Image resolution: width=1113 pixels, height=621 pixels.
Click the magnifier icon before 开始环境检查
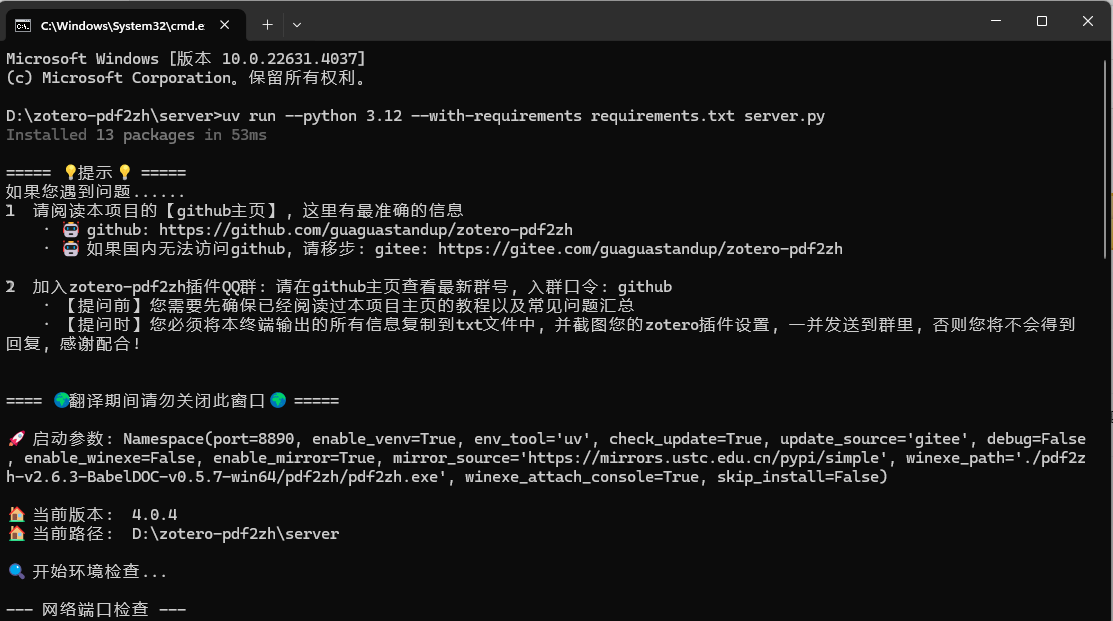tap(16, 571)
